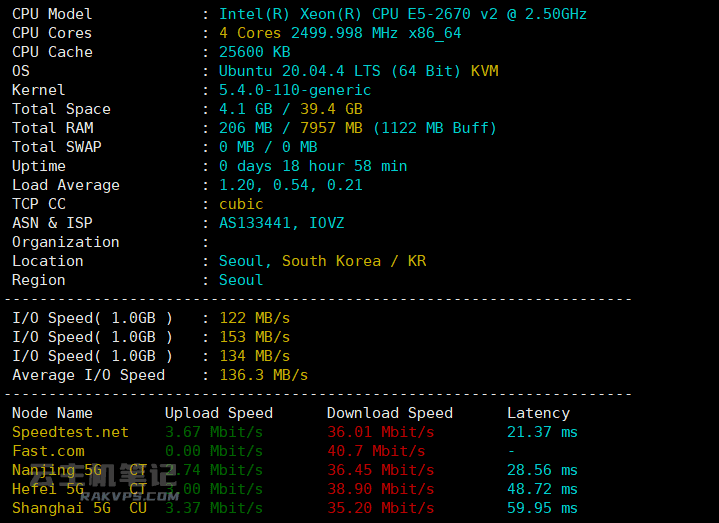Image resolution: width=719 pixels, height=523 pixels.
Task: Click Speedtest.net upload 3.67 Mbit/s
Action: coord(214,432)
